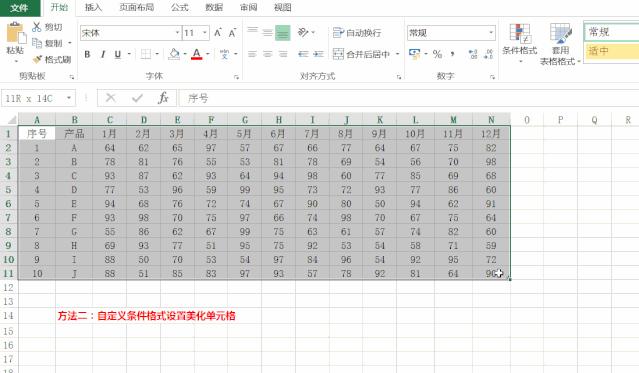
Task: Open Format as Table (套用表格格式)
Action: coord(560,44)
